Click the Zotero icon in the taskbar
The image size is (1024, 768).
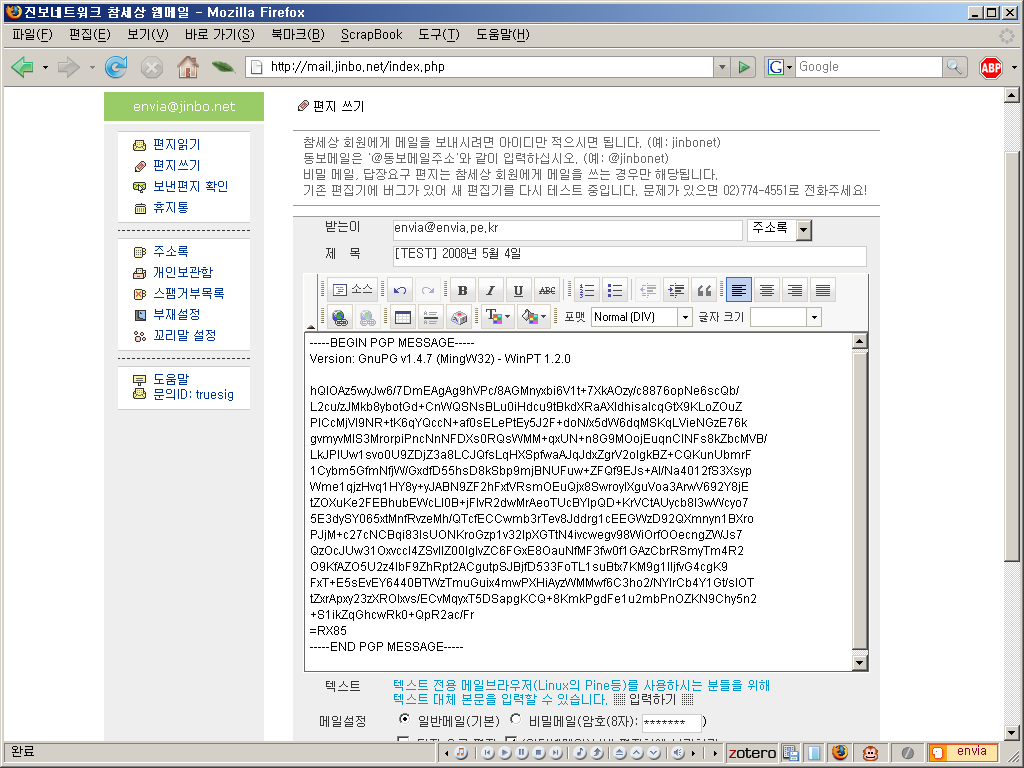point(752,752)
